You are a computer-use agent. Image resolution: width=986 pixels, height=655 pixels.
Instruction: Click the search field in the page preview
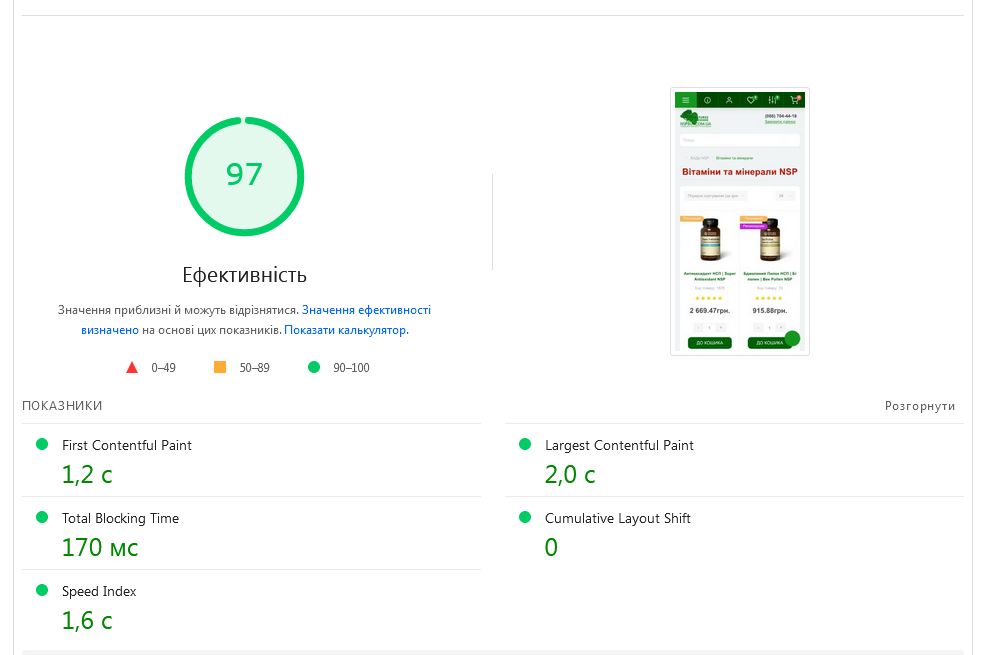click(739, 140)
